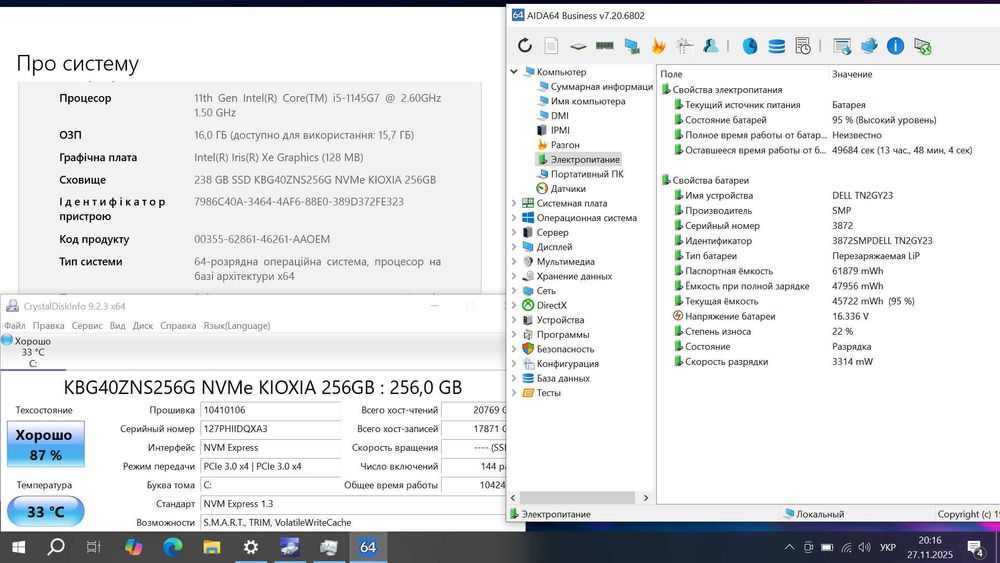The image size is (1000, 563).
Task: Click the monitor diagnostics toolbar icon in AIDA64
Action: [x=631, y=46]
